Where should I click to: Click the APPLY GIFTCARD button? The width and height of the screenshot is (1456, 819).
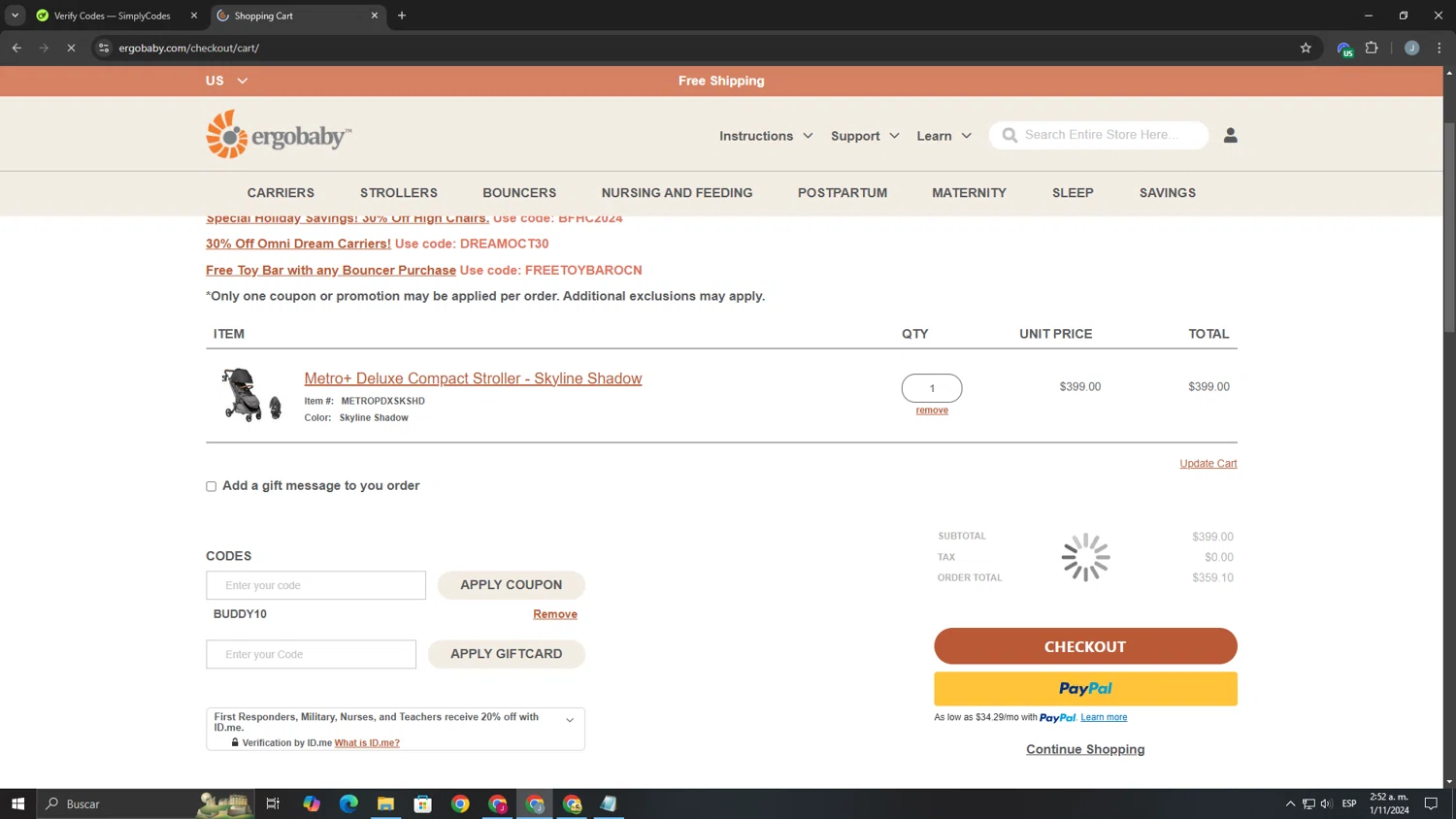[x=507, y=654]
